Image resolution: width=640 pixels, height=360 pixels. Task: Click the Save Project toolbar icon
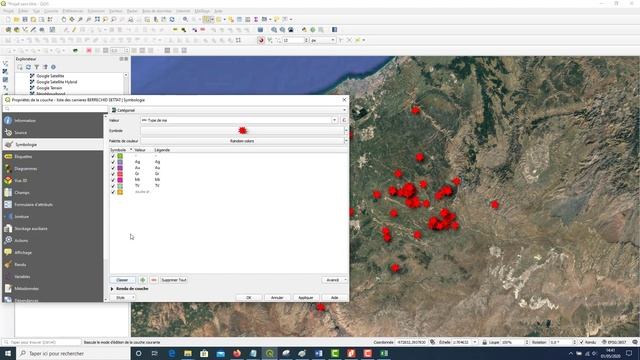(x=24, y=19)
